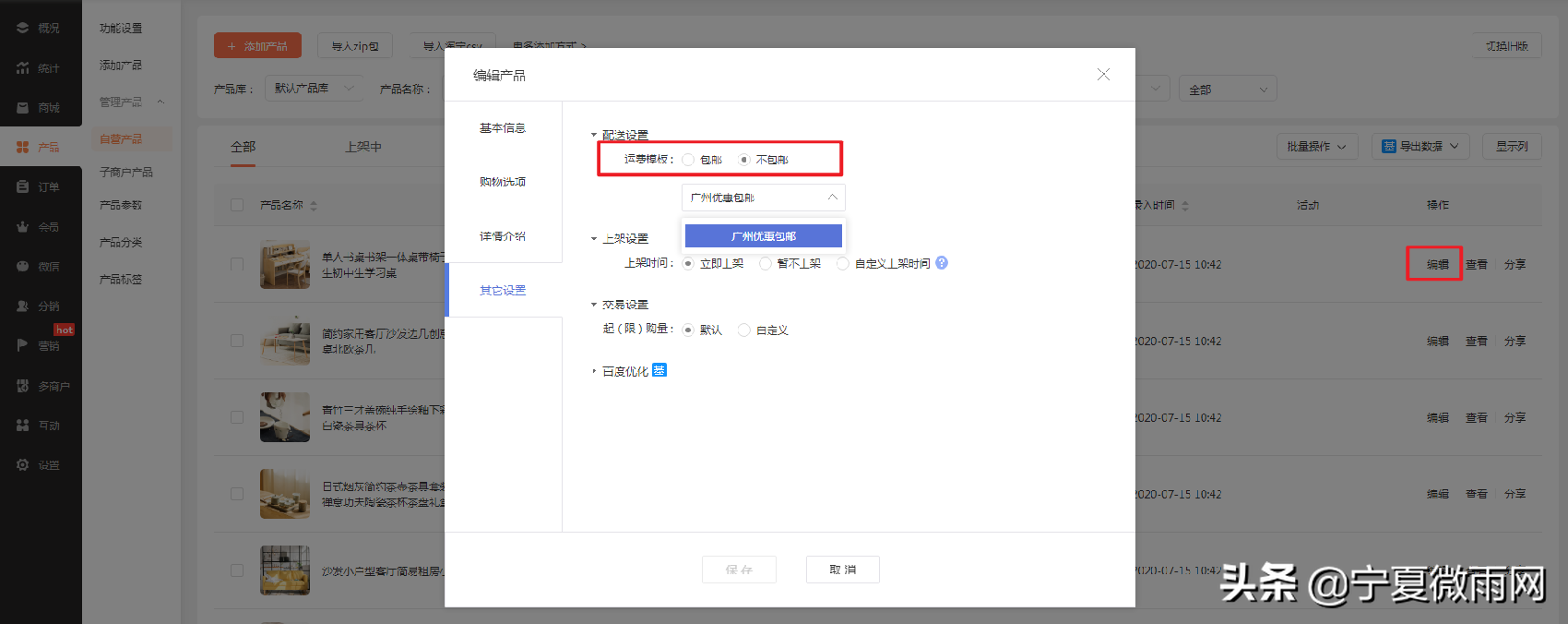Switch to 其它设置 tab in dialog

[503, 290]
